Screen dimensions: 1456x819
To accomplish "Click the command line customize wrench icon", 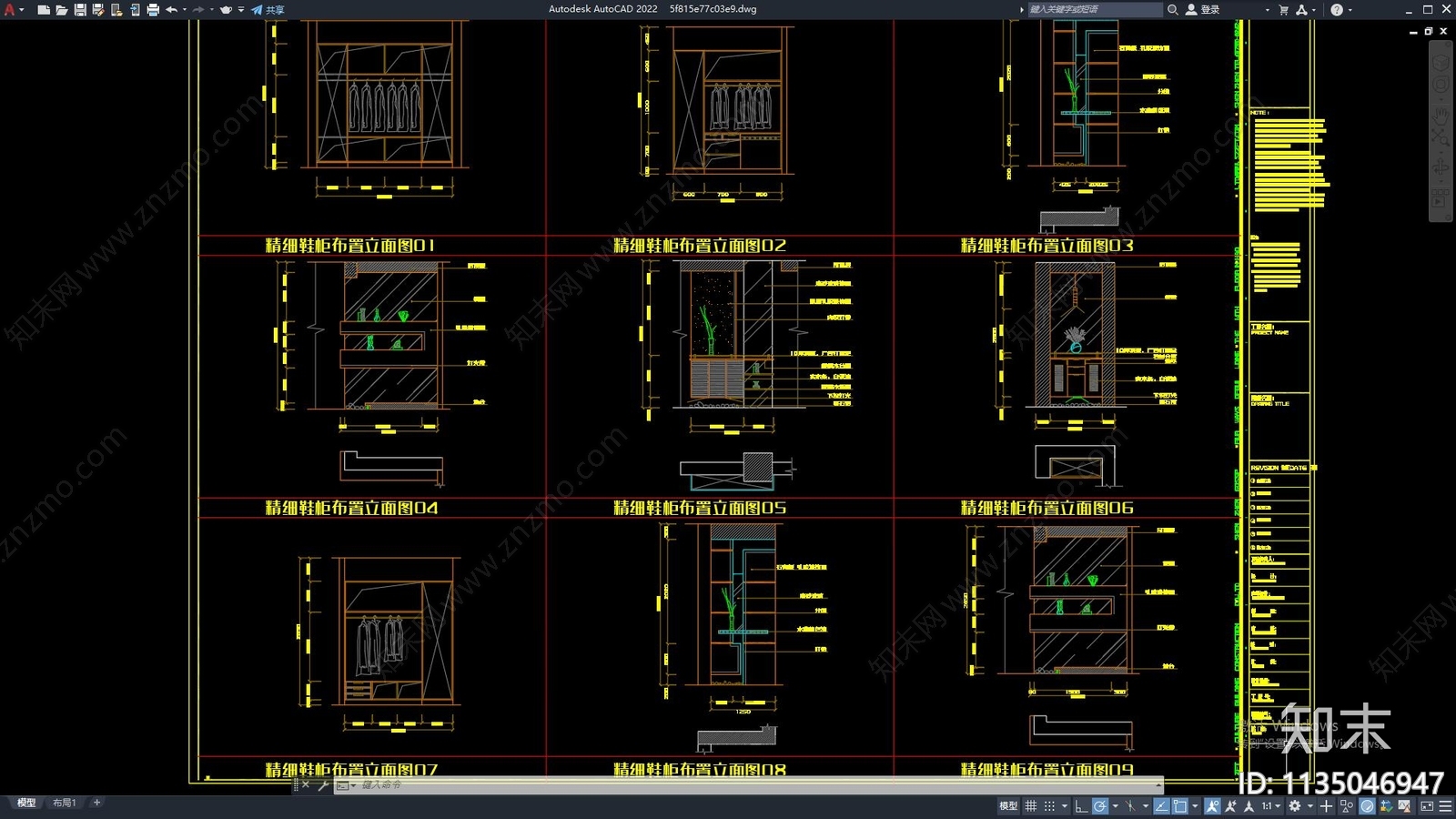I will point(323,784).
